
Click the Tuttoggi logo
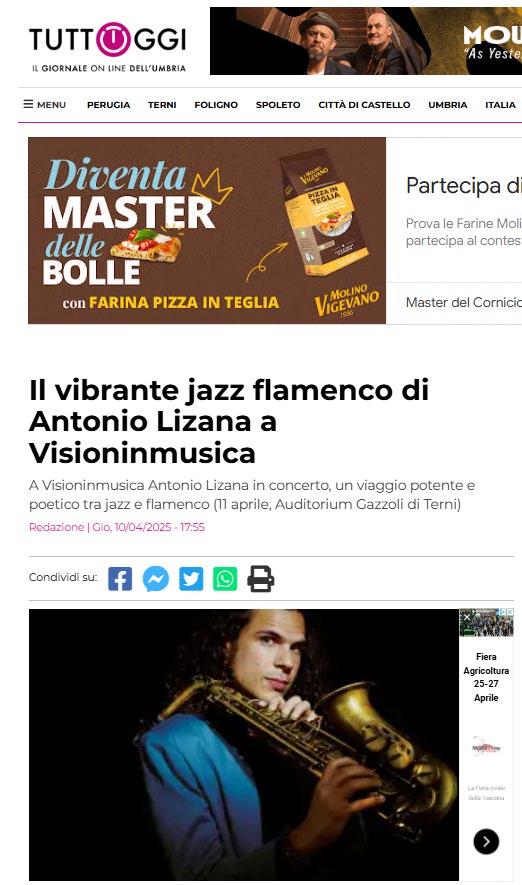point(108,47)
